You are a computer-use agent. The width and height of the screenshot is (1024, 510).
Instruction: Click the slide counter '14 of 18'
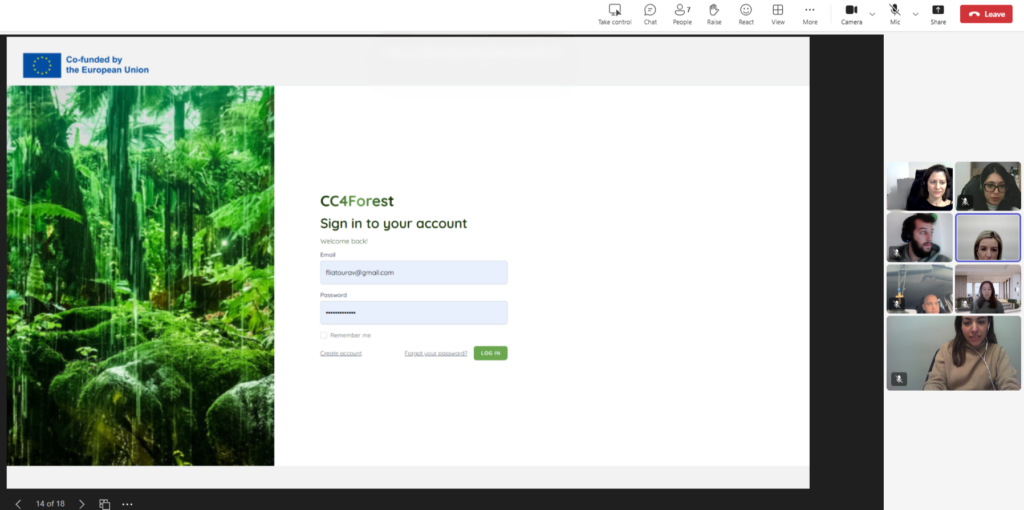50,503
